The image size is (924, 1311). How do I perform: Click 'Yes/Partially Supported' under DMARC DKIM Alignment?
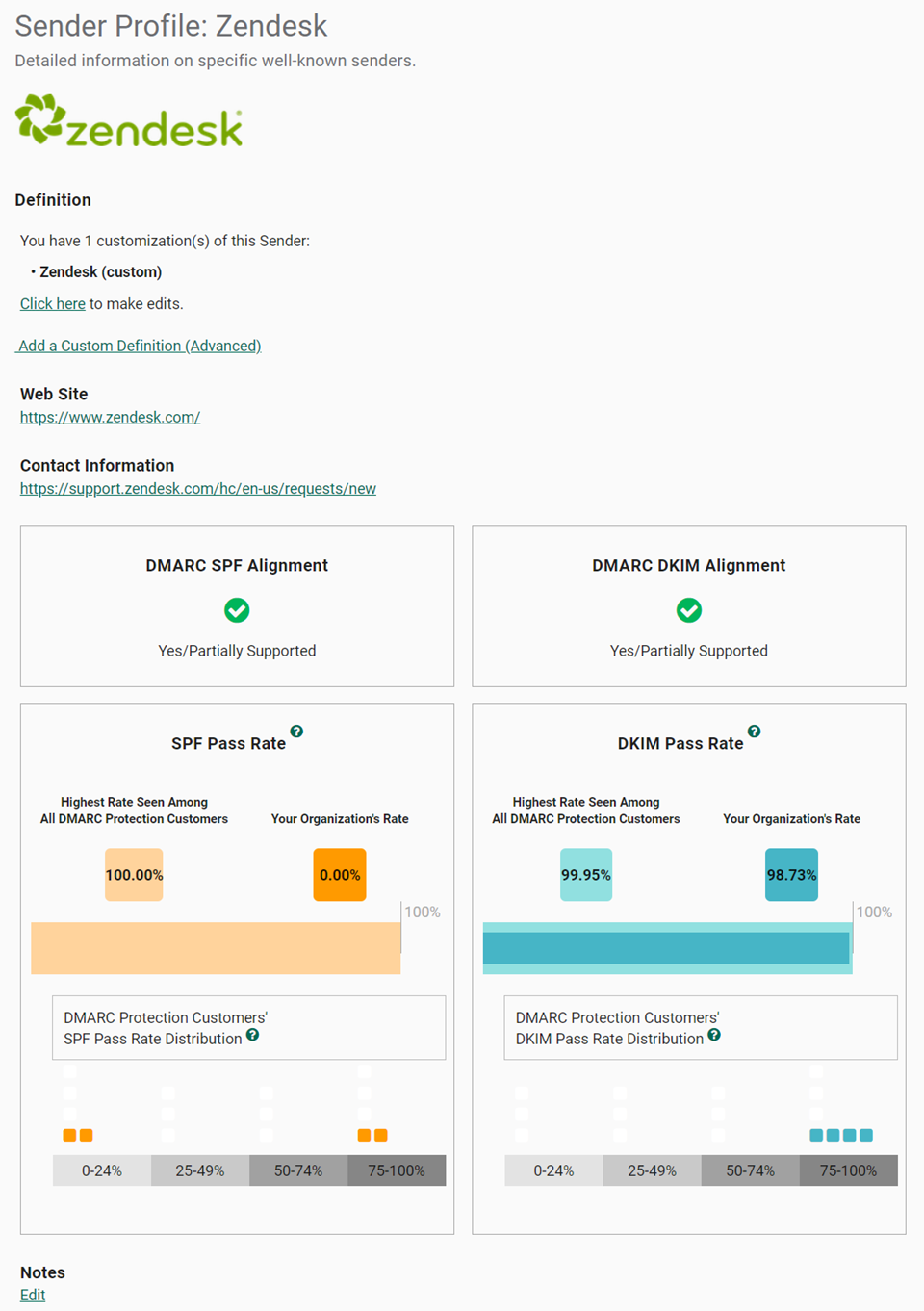tap(689, 651)
